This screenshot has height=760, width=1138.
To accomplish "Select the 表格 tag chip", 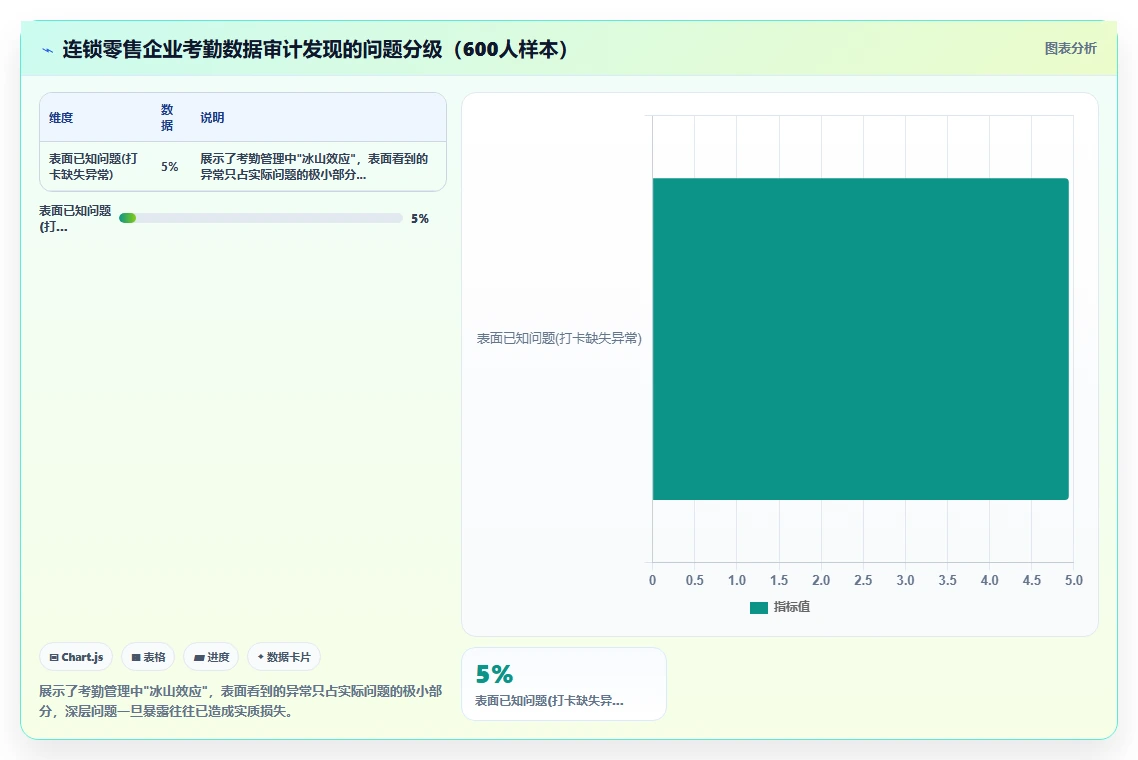I will pyautogui.click(x=148, y=657).
